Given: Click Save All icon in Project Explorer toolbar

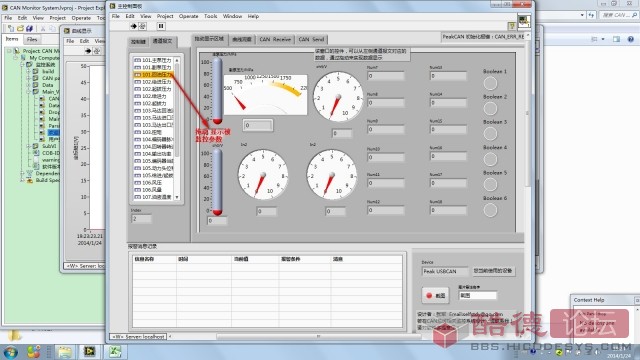Looking at the screenshot, I should pyautogui.click(x=29, y=29).
